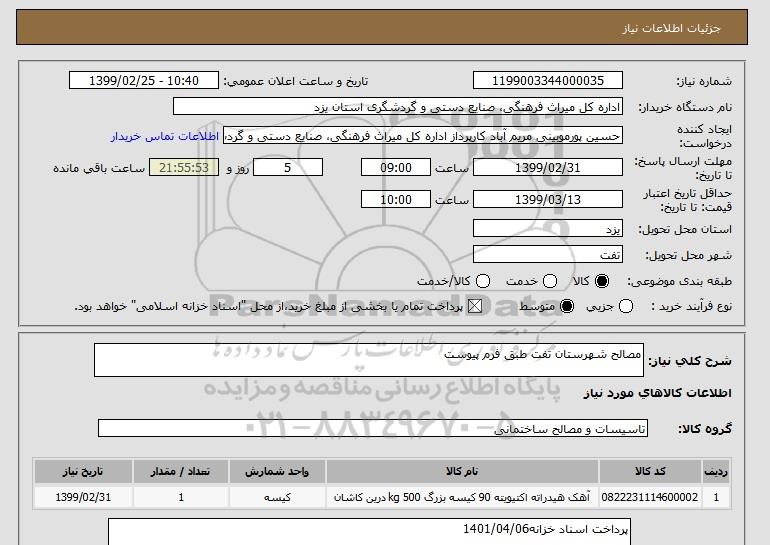Click the price validity date 1399/03/13
This screenshot has width=770, height=545.
pos(548,199)
